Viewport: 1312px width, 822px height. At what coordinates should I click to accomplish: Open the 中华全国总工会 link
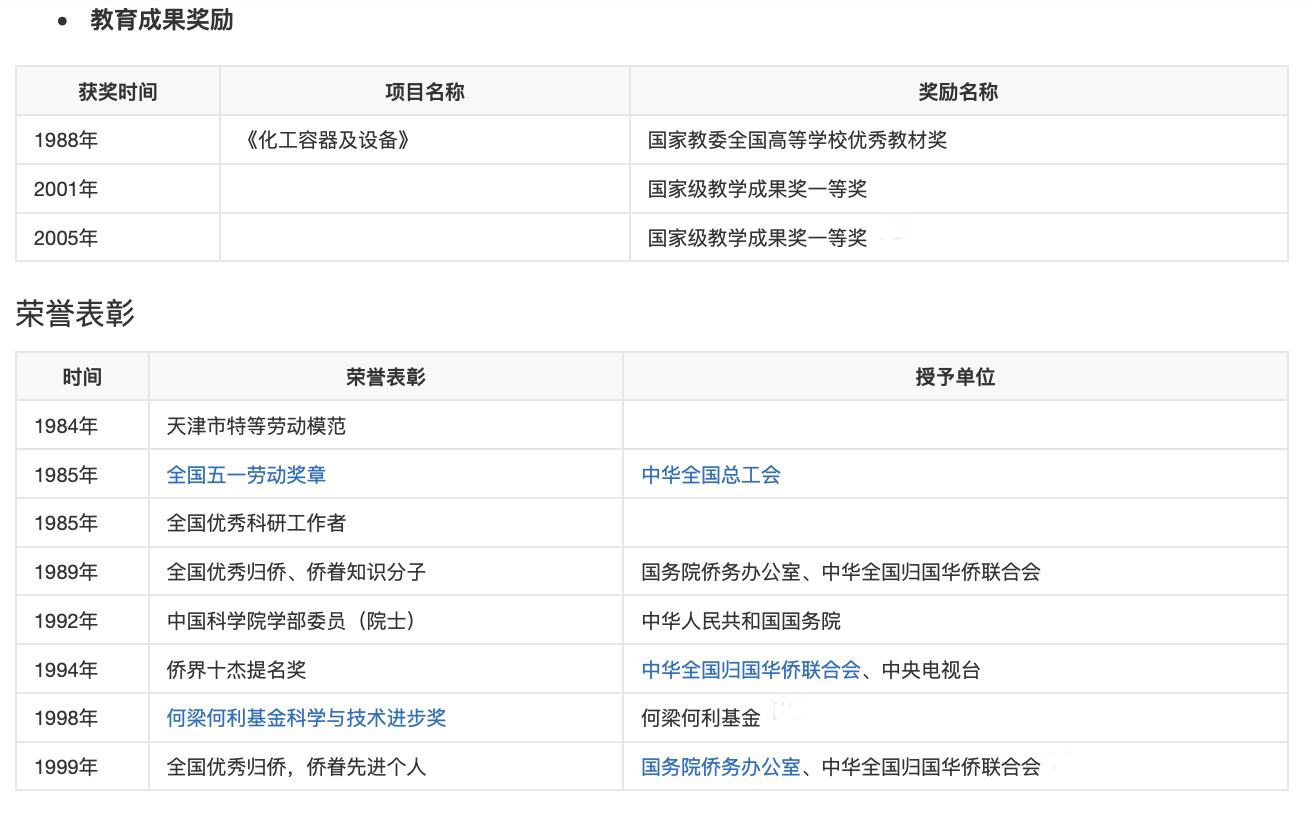711,475
